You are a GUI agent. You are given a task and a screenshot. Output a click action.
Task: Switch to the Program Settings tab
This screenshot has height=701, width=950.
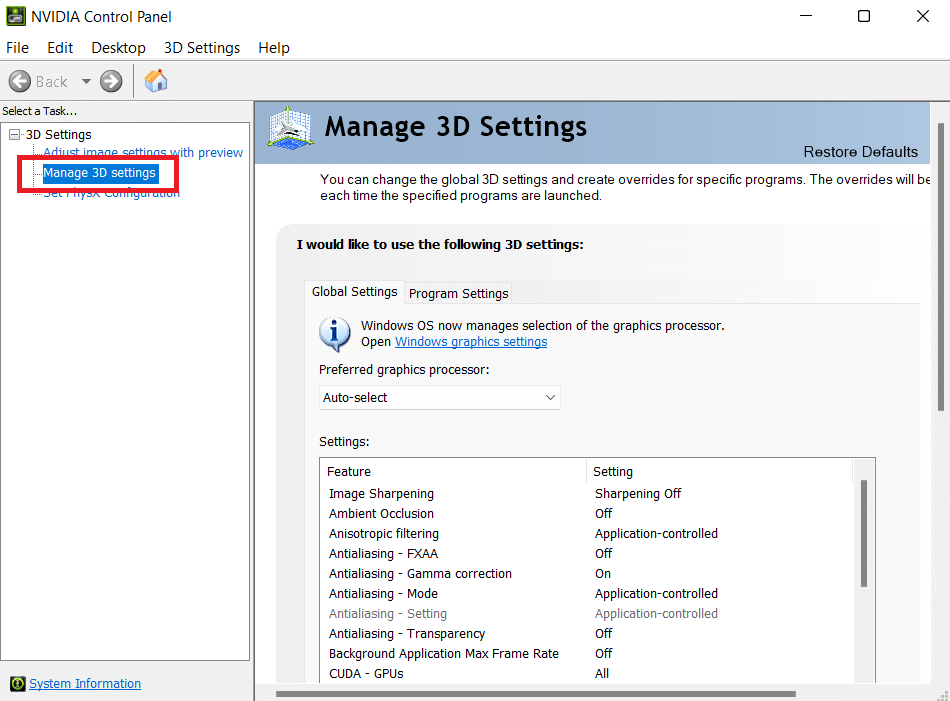point(459,293)
